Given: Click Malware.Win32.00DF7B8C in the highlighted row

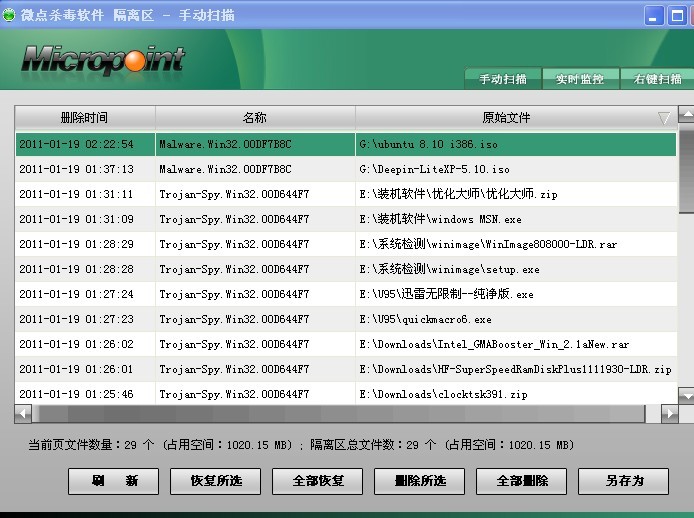Looking at the screenshot, I should pyautogui.click(x=225, y=144).
